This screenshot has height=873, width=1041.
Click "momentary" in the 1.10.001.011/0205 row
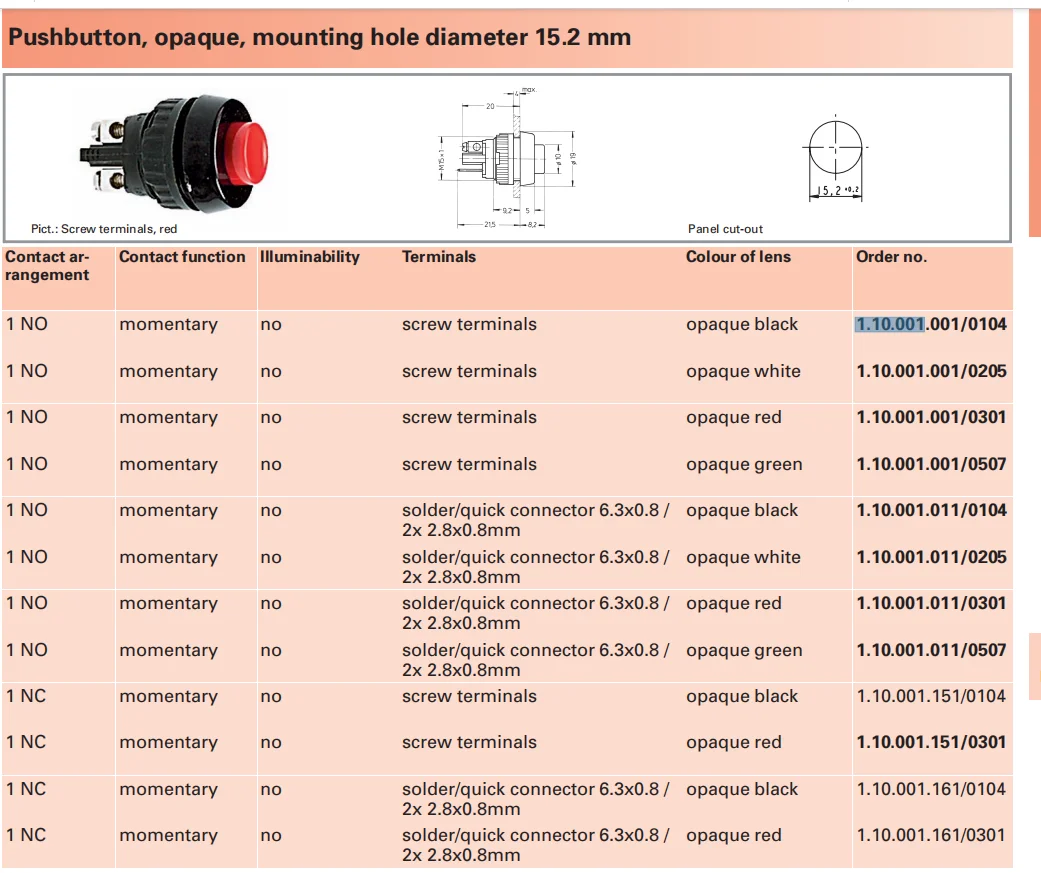click(x=168, y=558)
